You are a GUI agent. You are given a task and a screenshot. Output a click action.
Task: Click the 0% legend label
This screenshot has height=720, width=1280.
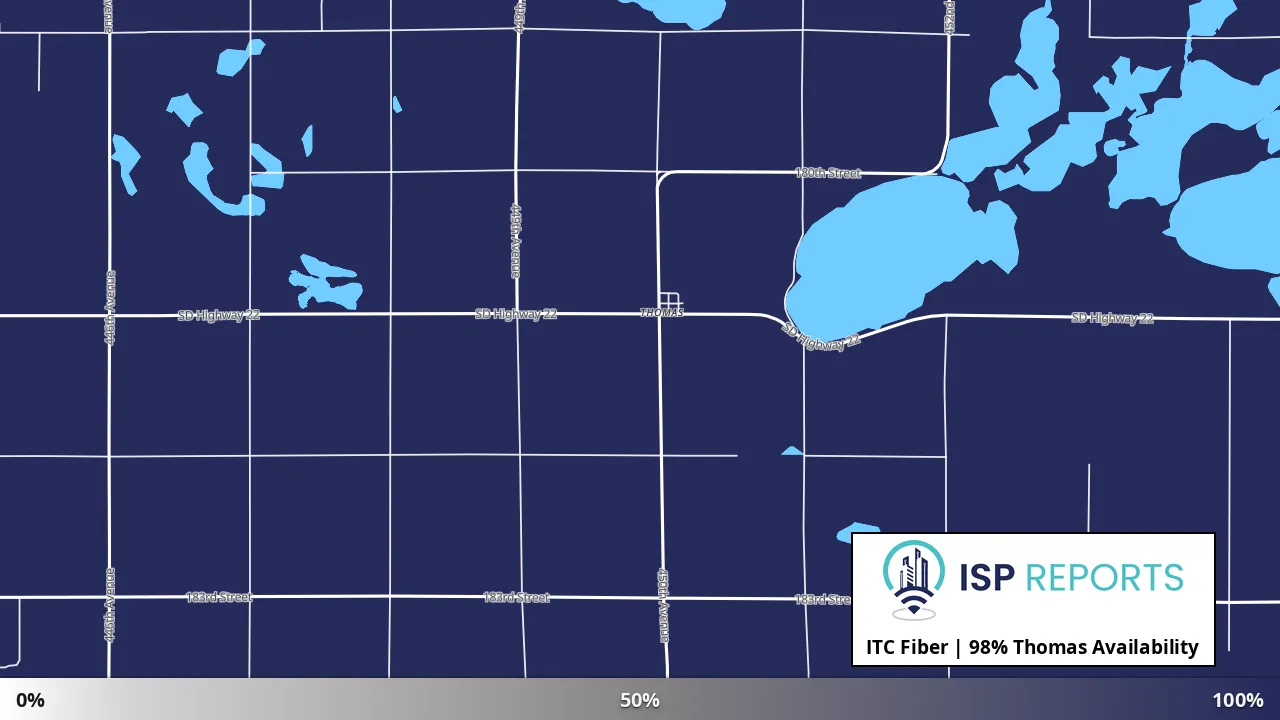[x=30, y=700]
